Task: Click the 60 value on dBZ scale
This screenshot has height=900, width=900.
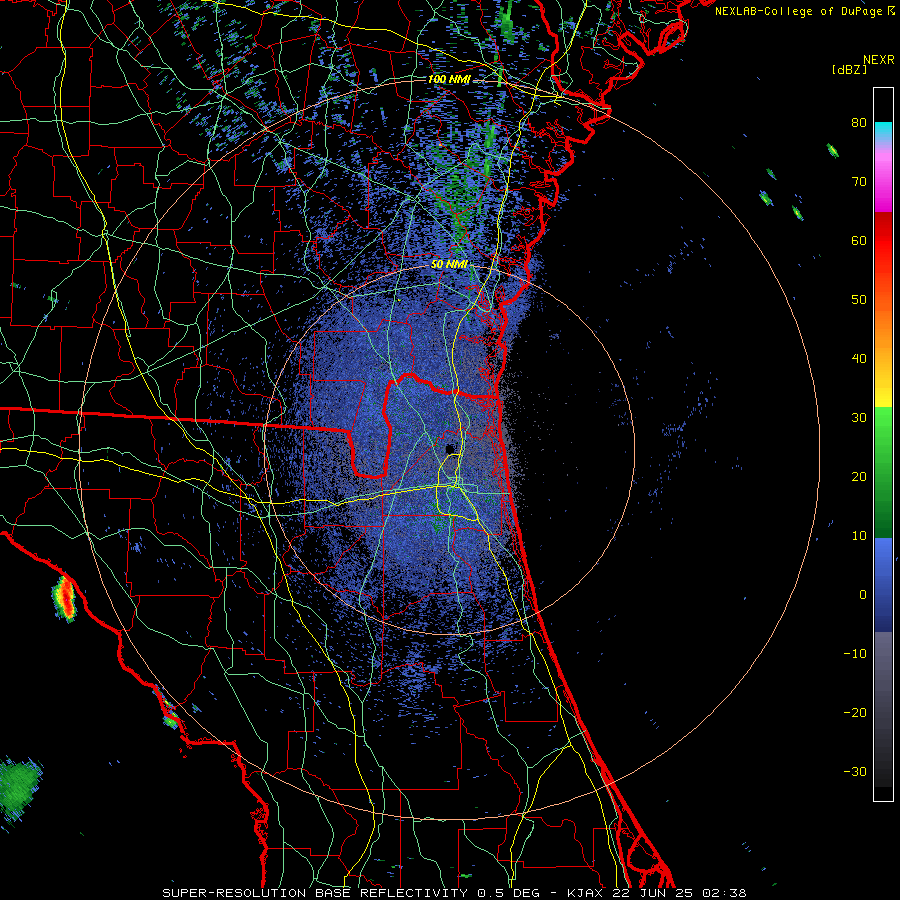Action: pos(859,240)
